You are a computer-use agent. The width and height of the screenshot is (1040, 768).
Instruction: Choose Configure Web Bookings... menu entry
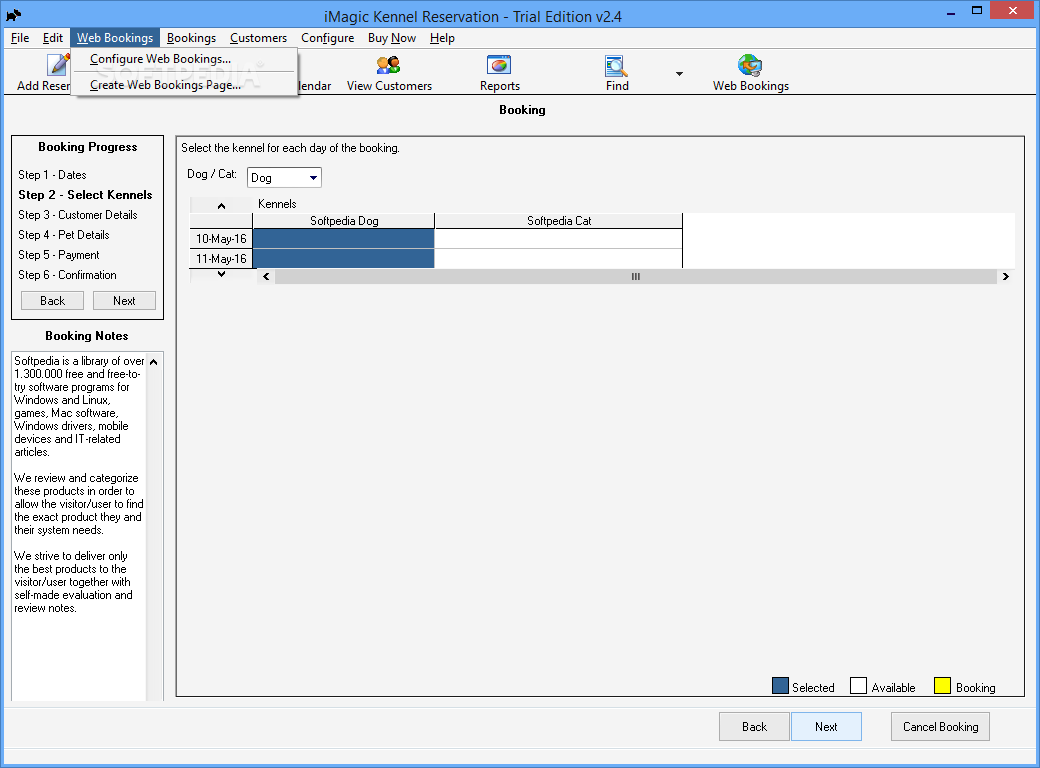point(184,59)
